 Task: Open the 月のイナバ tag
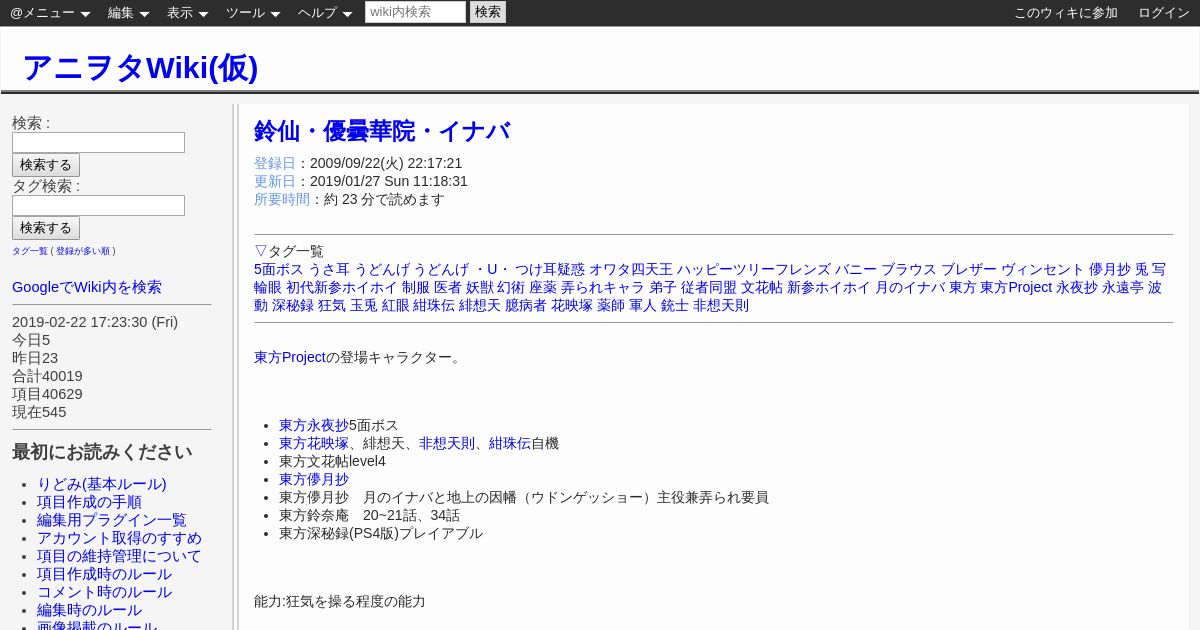pyautogui.click(x=910, y=288)
